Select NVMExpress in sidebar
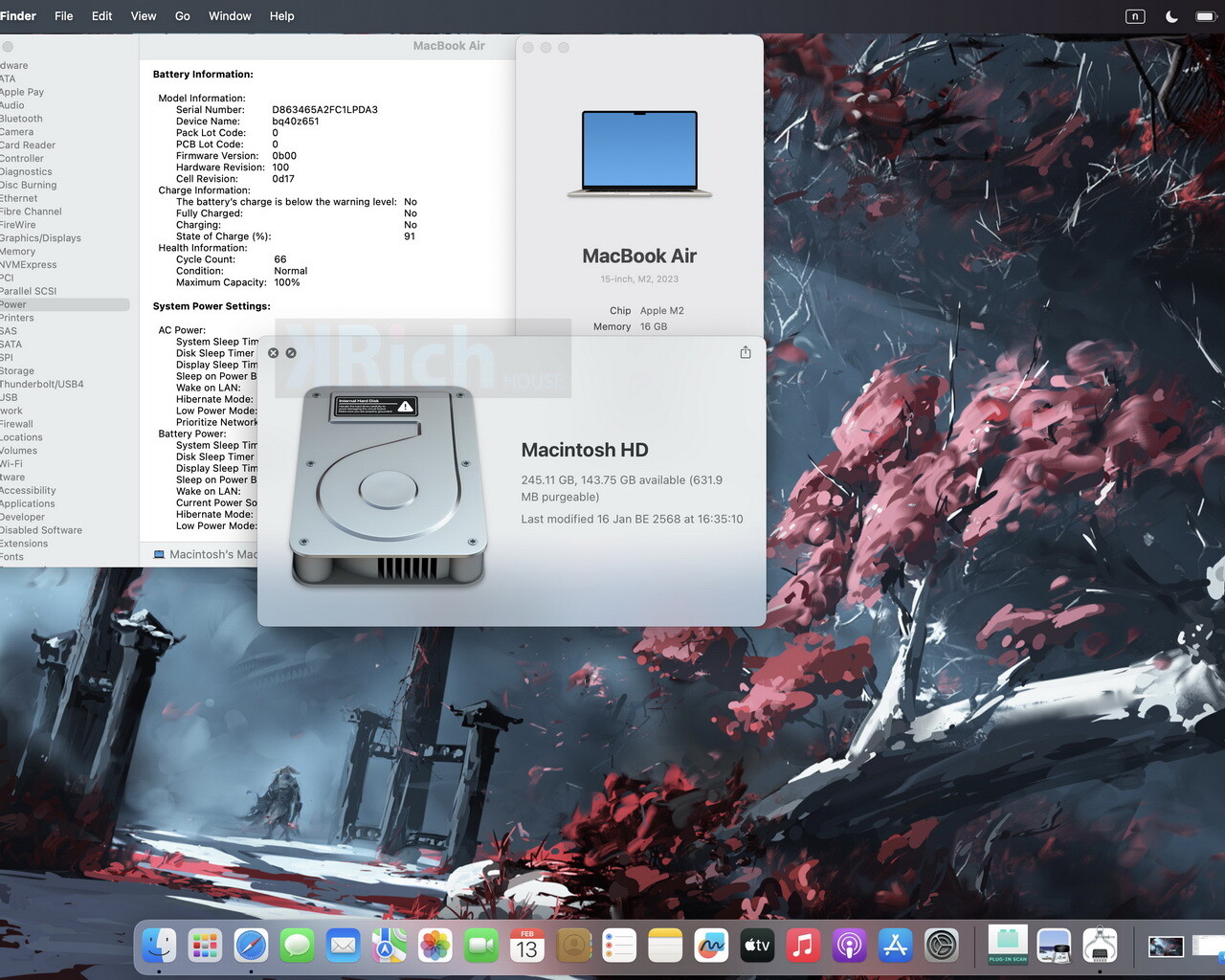Viewport: 1225px width, 980px height. 29,265
